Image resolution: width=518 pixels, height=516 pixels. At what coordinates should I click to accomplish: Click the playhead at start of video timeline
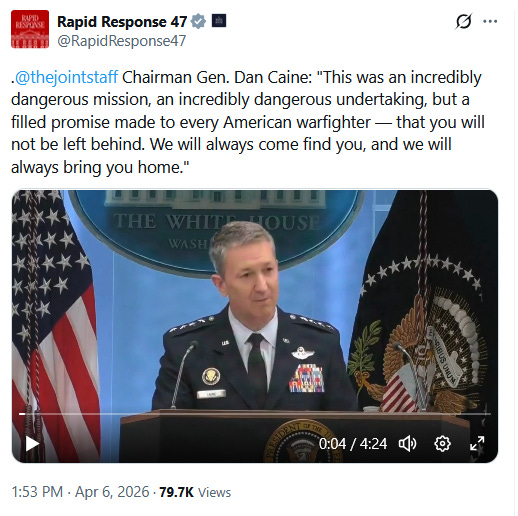coord(22,414)
